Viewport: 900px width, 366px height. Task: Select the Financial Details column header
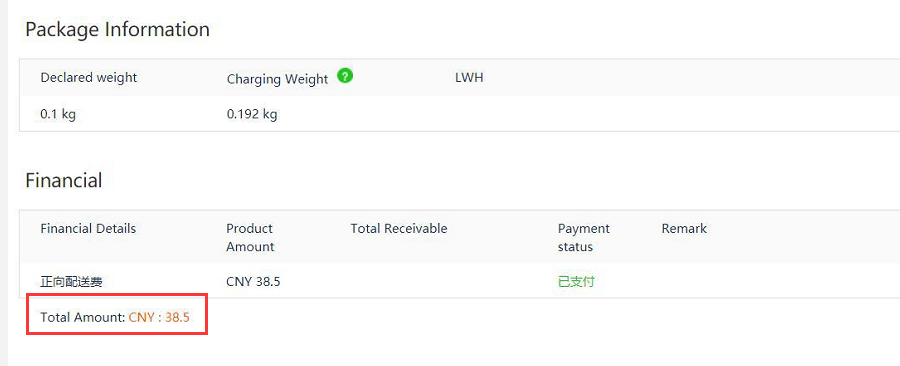(x=88, y=228)
